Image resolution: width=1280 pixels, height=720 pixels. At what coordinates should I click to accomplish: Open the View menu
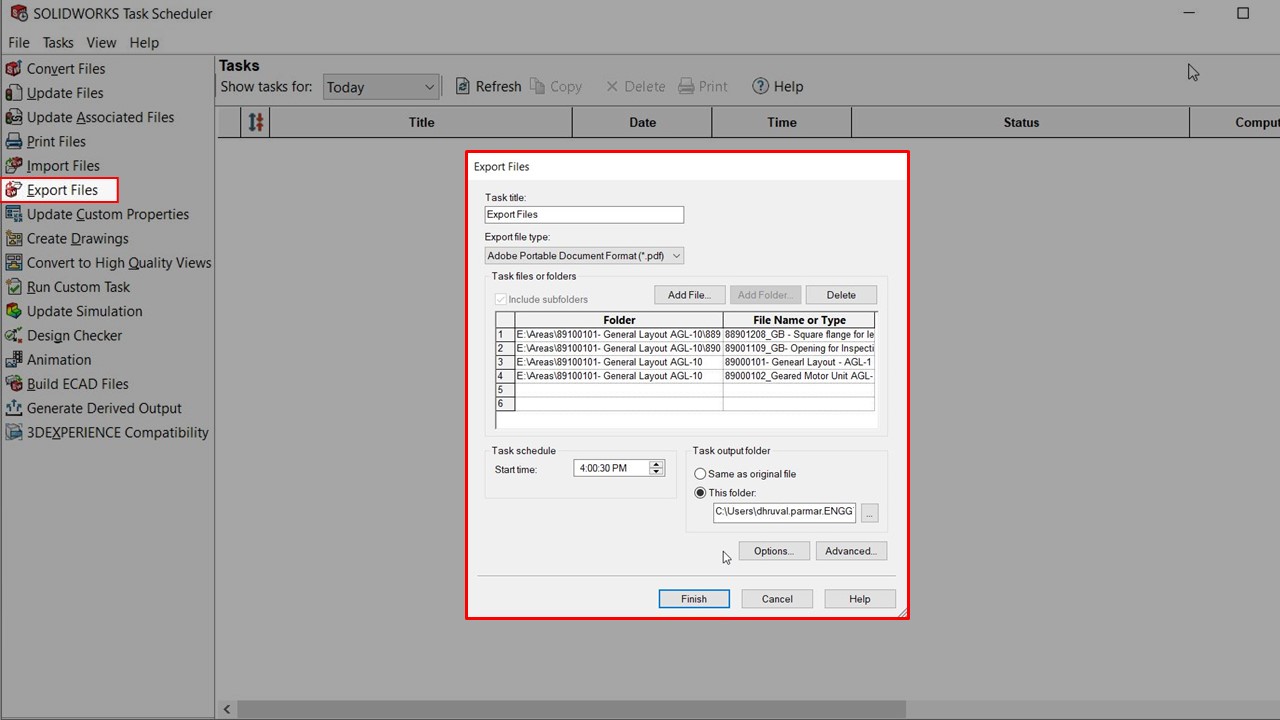[x=101, y=43]
